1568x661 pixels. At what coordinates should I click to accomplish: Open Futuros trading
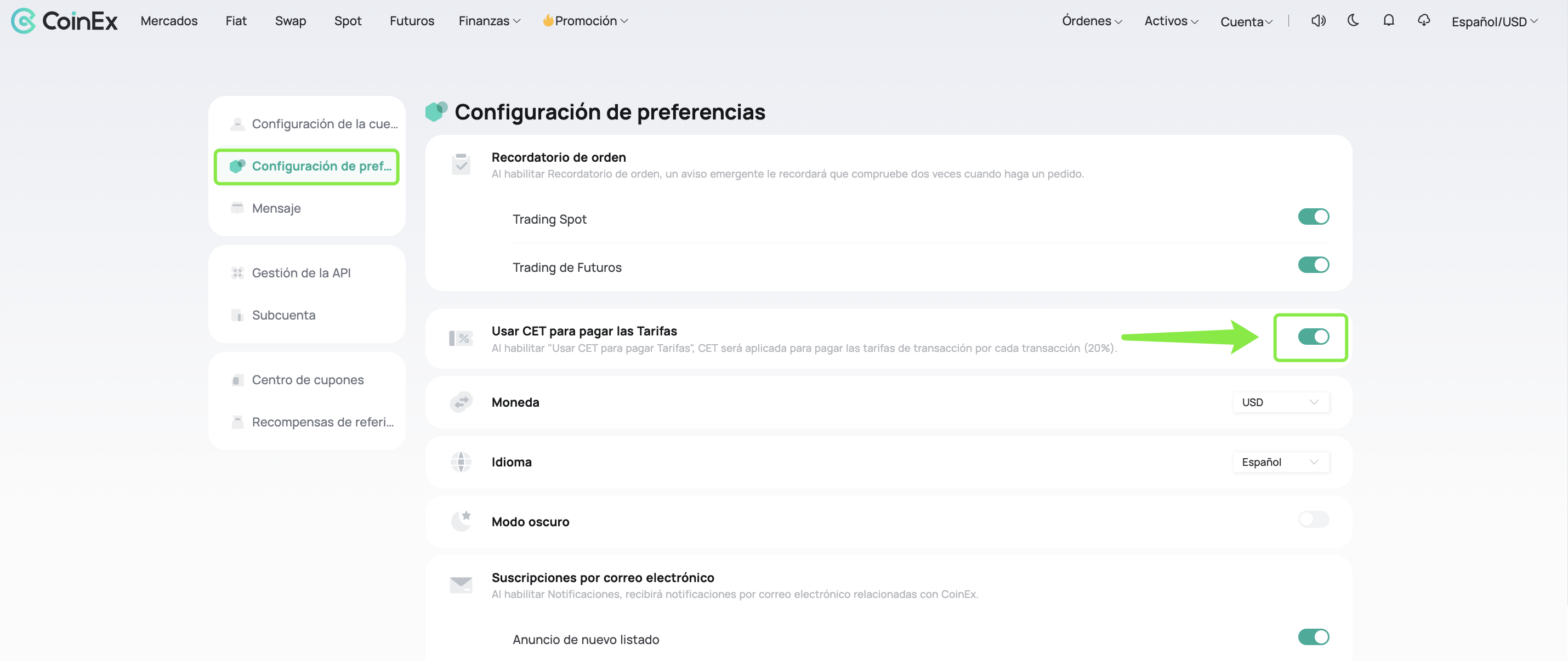(412, 21)
